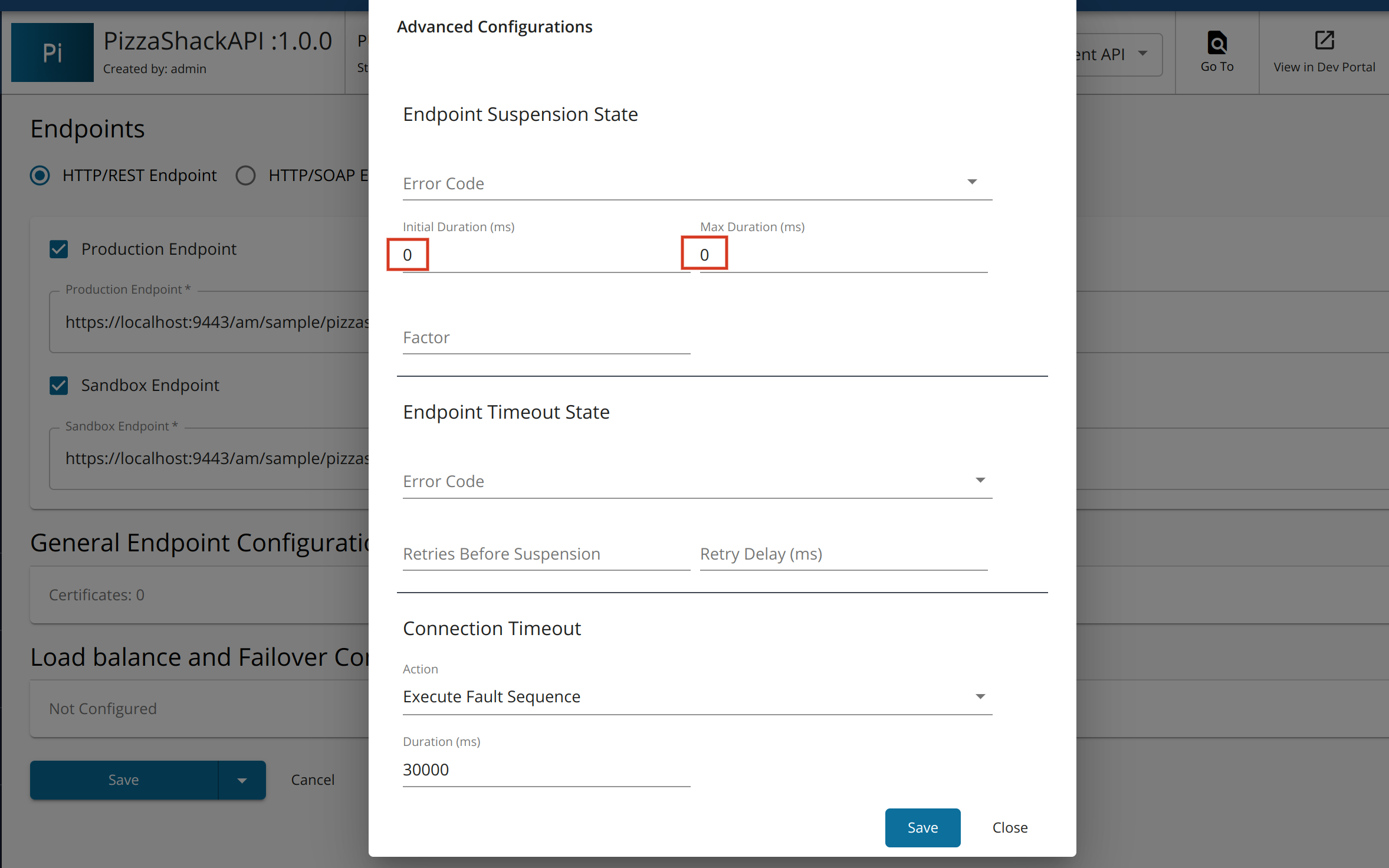Open the Connection Timeout Action dropdown
This screenshot has width=1389, height=868.
click(x=980, y=696)
